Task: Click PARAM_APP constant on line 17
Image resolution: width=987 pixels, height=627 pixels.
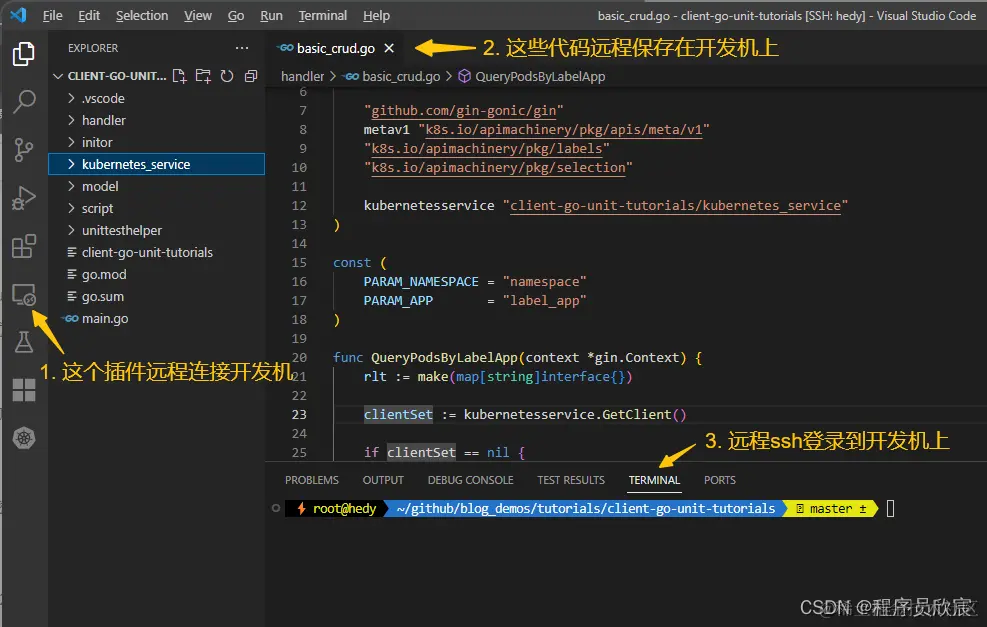Action: coord(398,300)
